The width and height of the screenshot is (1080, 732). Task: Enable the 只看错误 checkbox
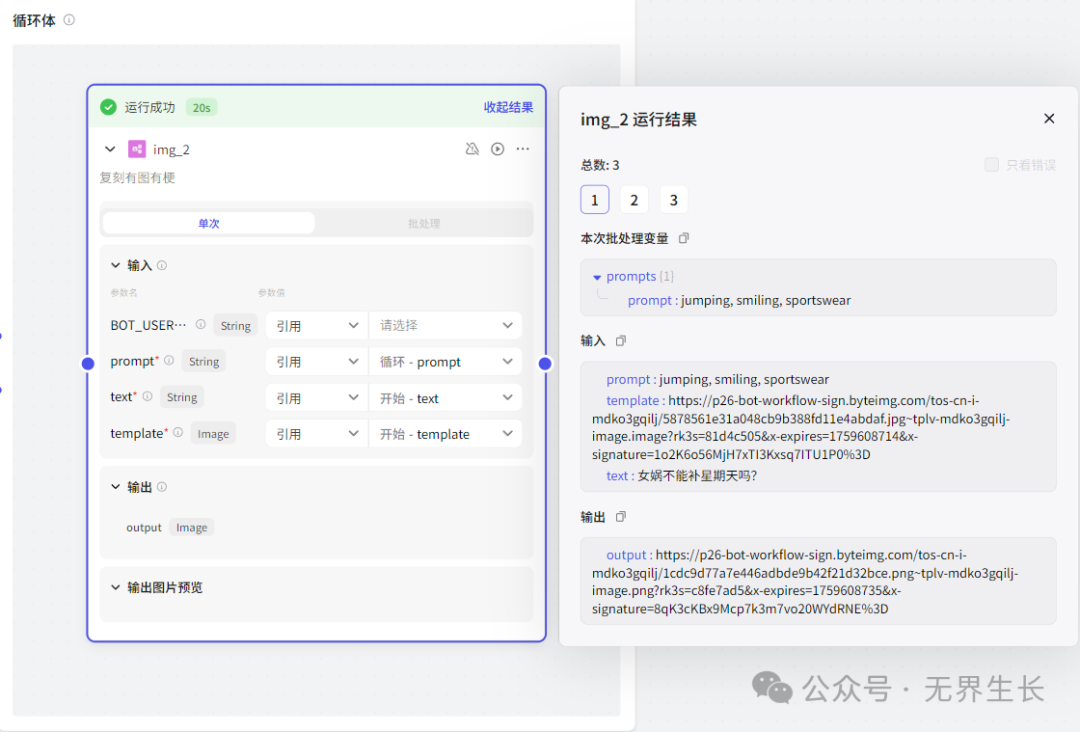click(x=991, y=165)
